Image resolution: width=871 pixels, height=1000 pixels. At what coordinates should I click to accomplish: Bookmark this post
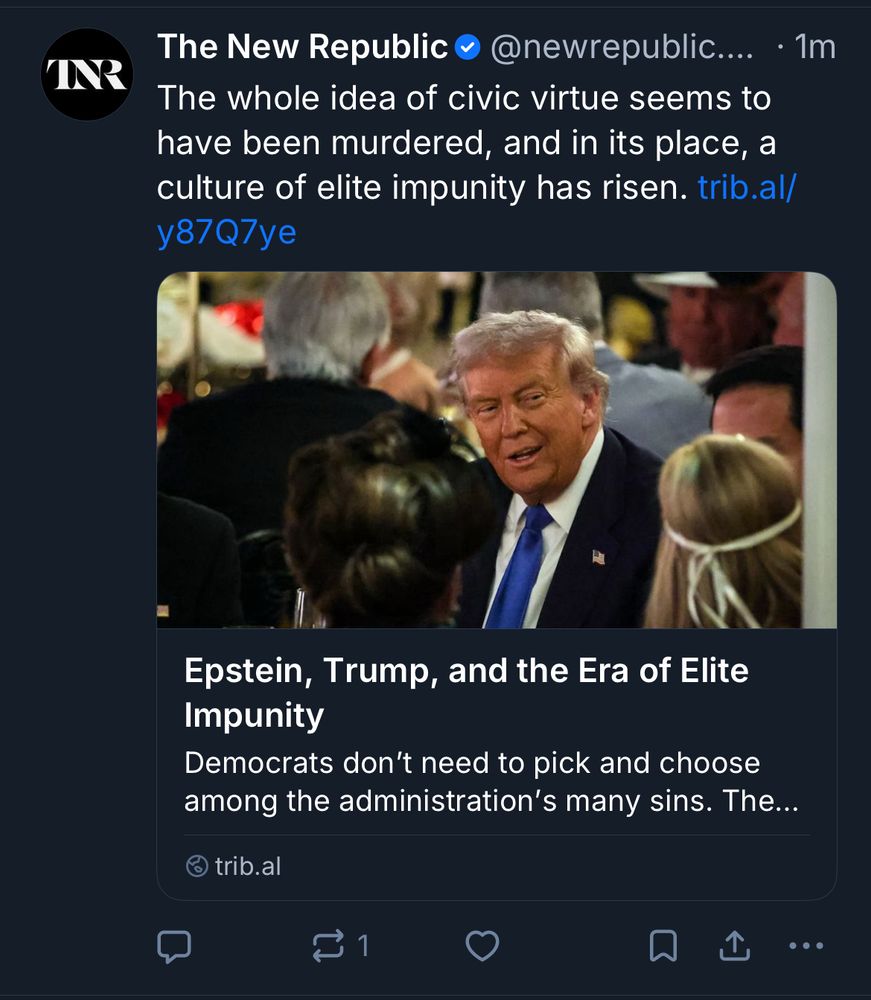[663, 945]
